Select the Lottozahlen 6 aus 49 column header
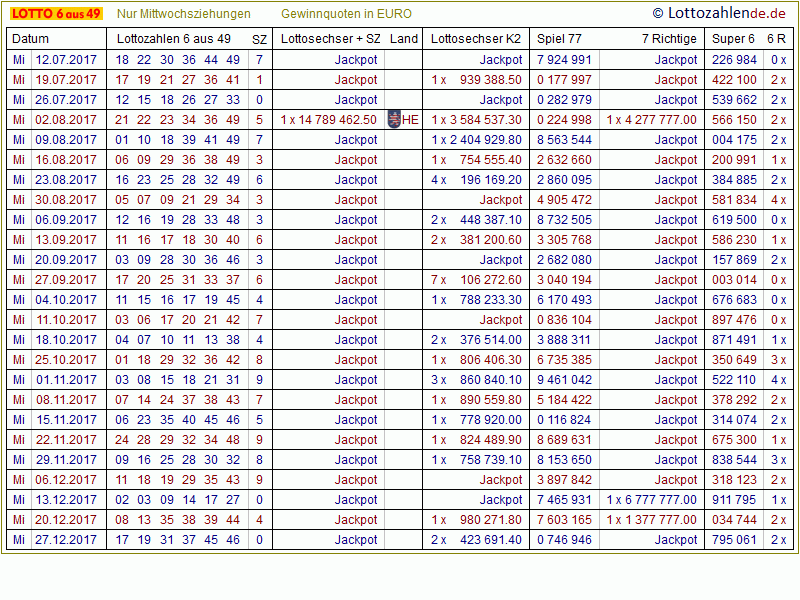 [174, 39]
